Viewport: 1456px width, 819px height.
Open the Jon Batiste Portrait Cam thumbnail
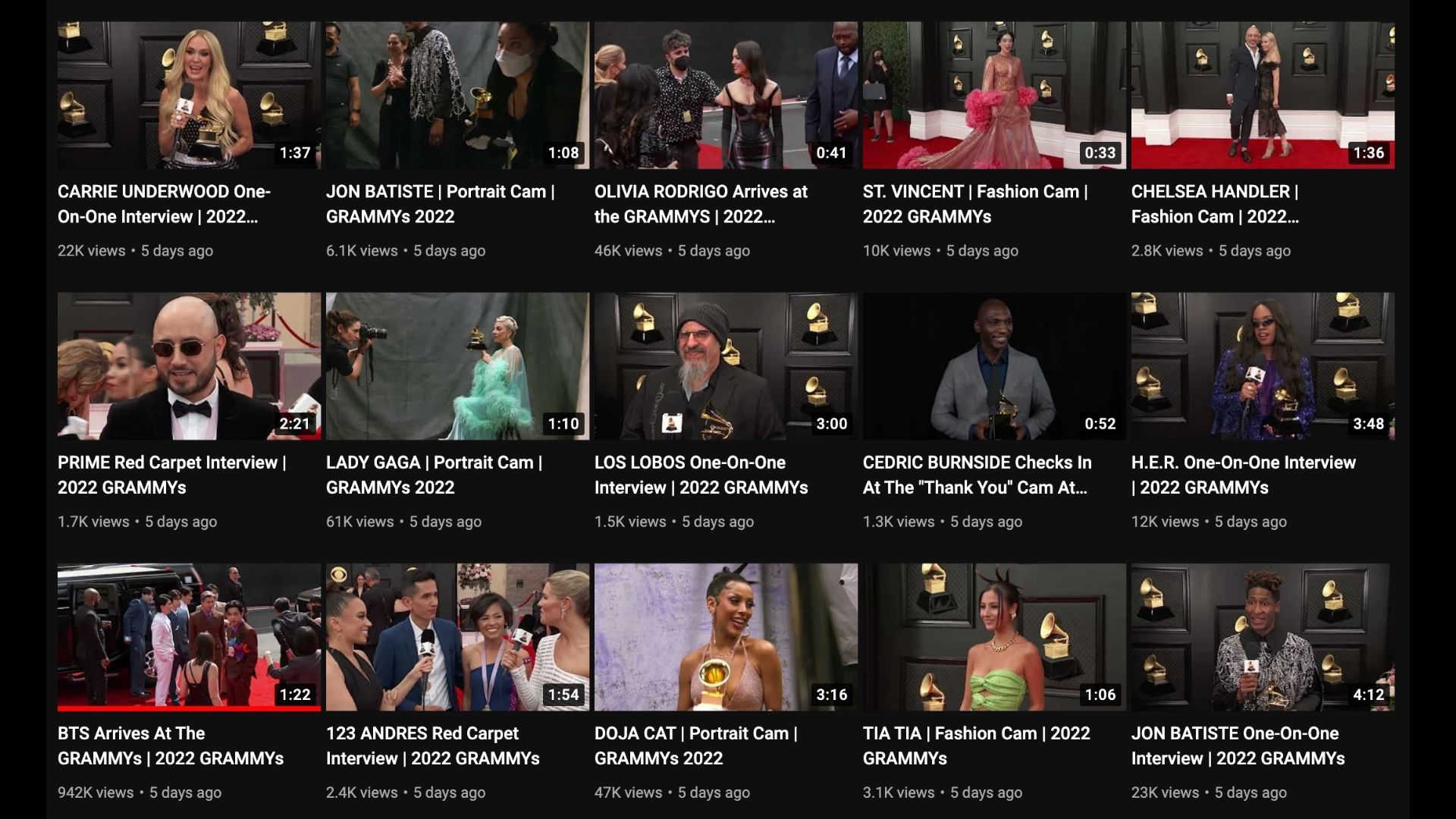coord(457,95)
